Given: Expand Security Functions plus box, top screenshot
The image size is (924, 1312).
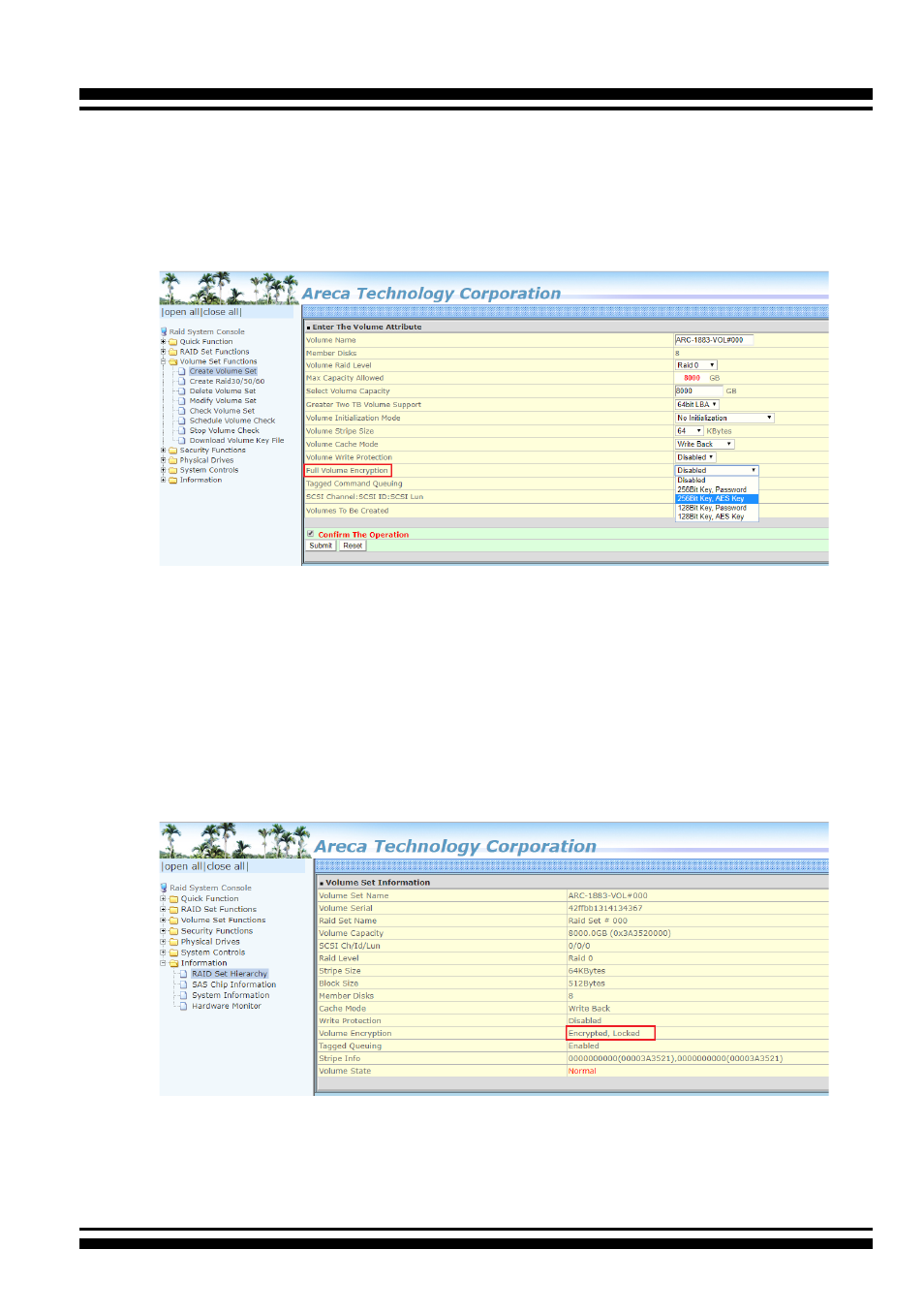Looking at the screenshot, I should click(163, 451).
